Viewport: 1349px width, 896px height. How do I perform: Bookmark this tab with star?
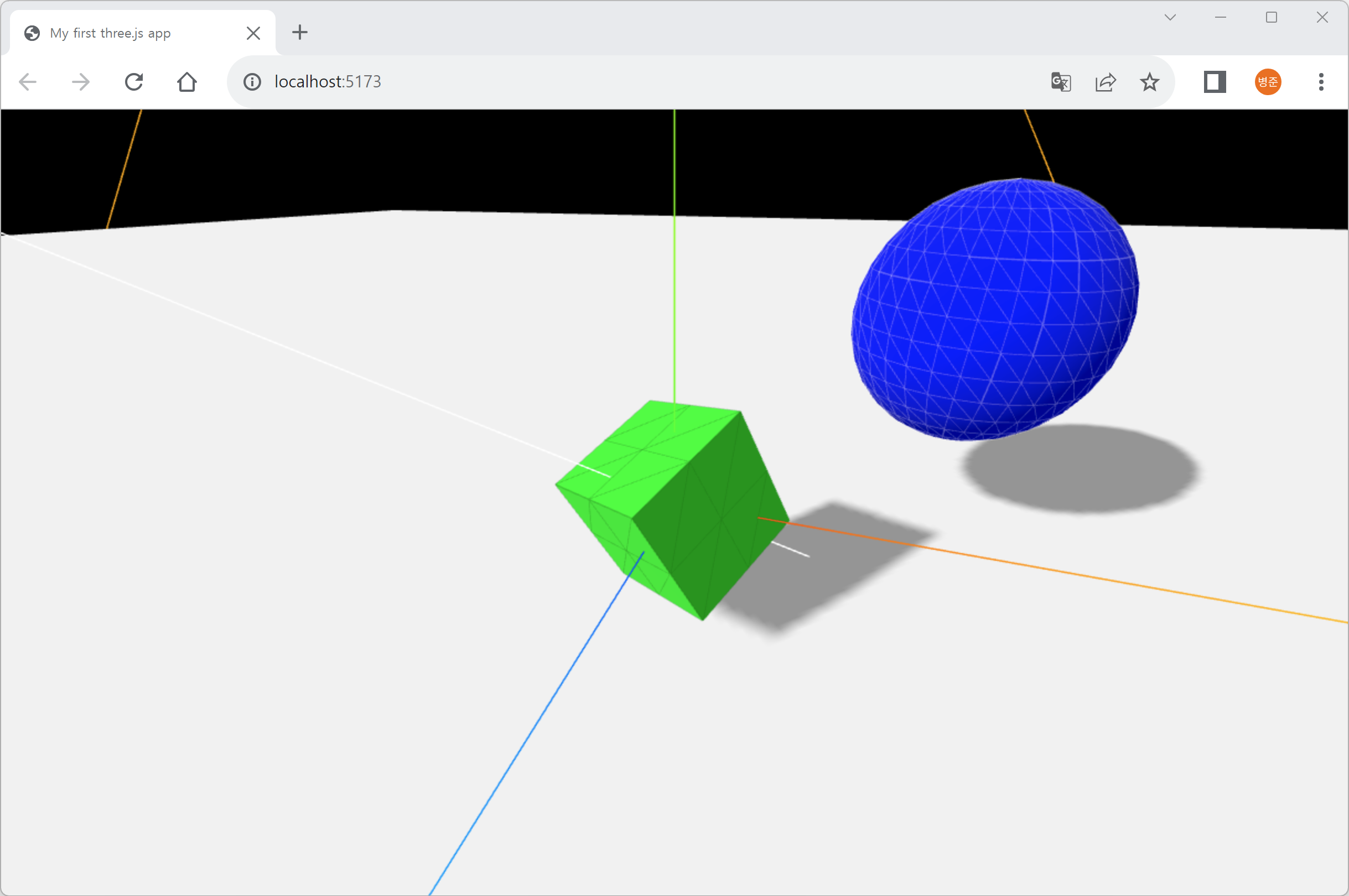(1149, 82)
